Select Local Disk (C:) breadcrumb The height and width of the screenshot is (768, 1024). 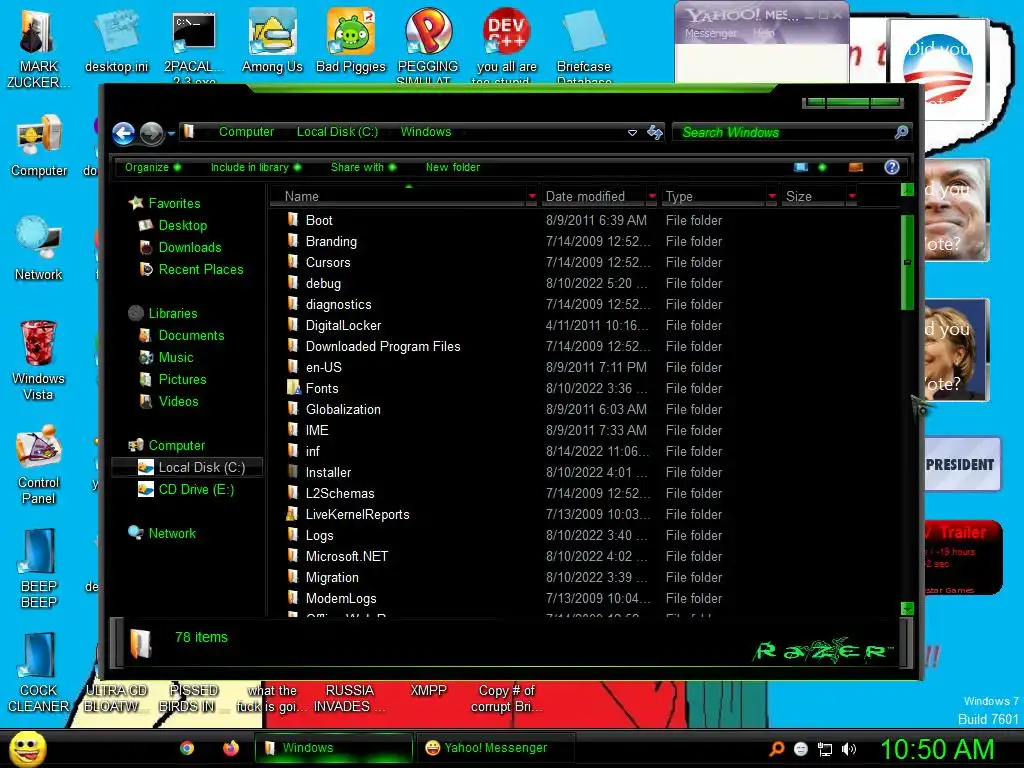coord(337,132)
